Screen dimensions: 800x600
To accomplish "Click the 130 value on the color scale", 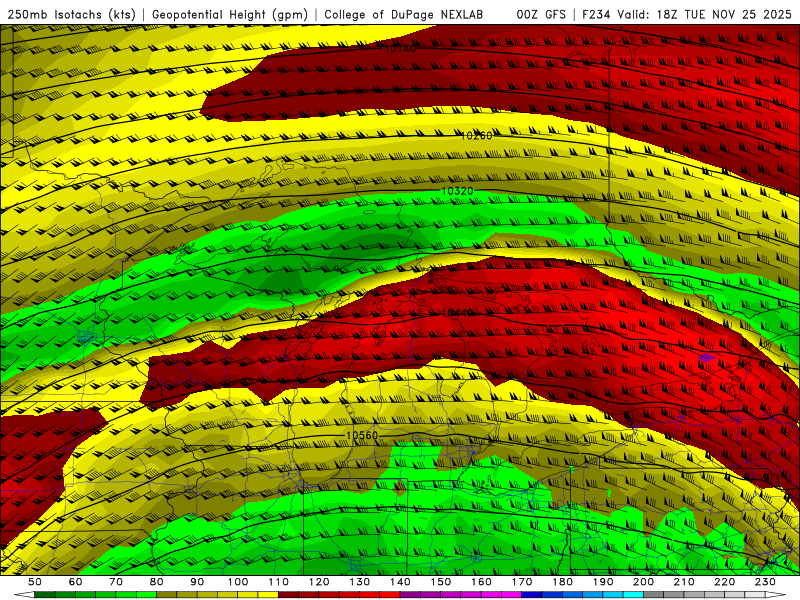I will (360, 582).
